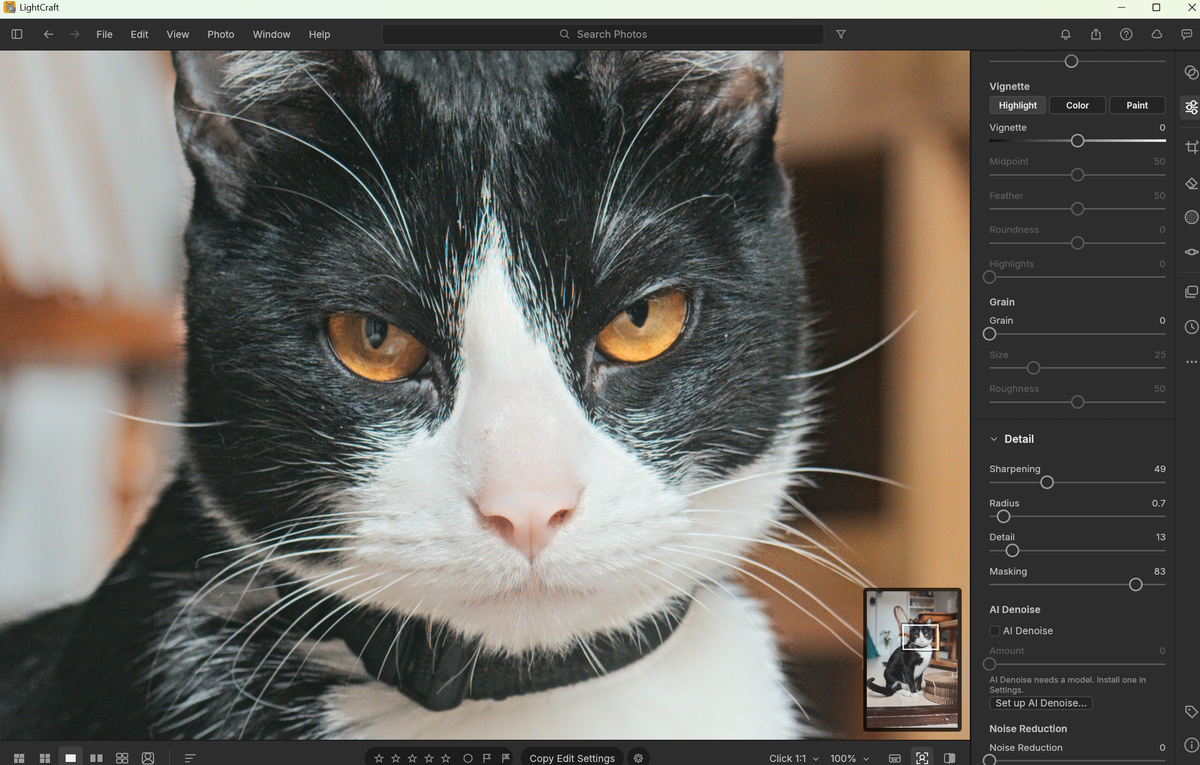
Task: Open the 100% zoom dropdown
Action: coord(849,758)
